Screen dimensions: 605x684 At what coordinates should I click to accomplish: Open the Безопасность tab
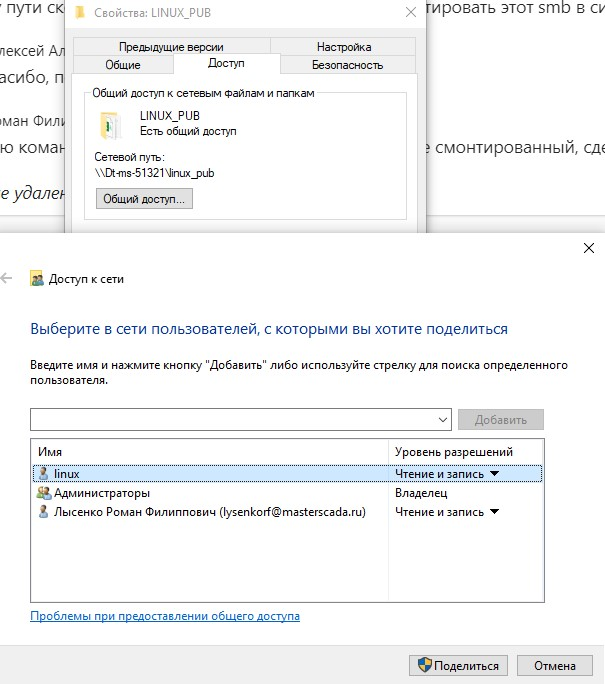click(347, 65)
